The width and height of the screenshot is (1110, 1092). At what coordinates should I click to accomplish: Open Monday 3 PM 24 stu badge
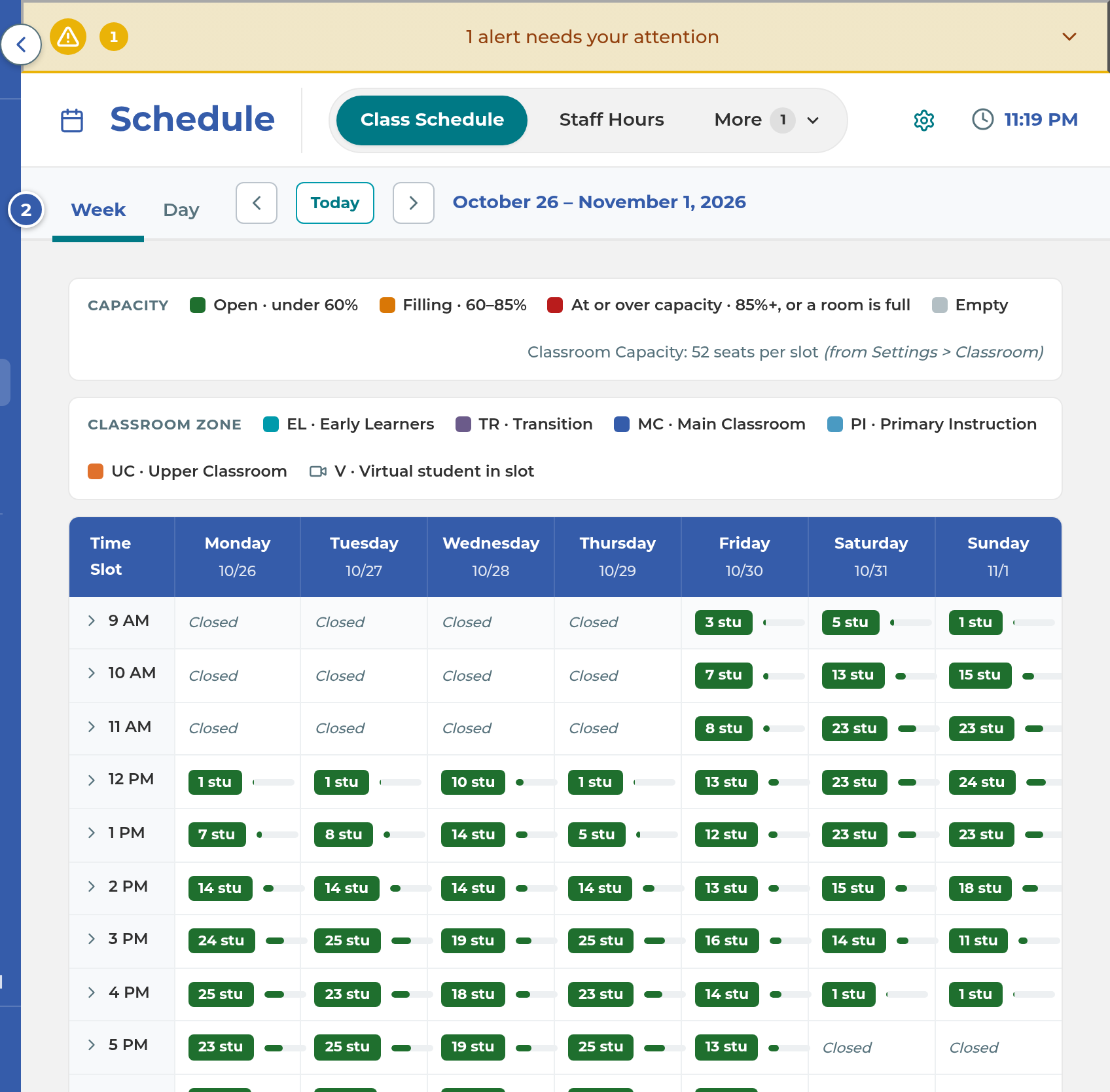coord(221,941)
